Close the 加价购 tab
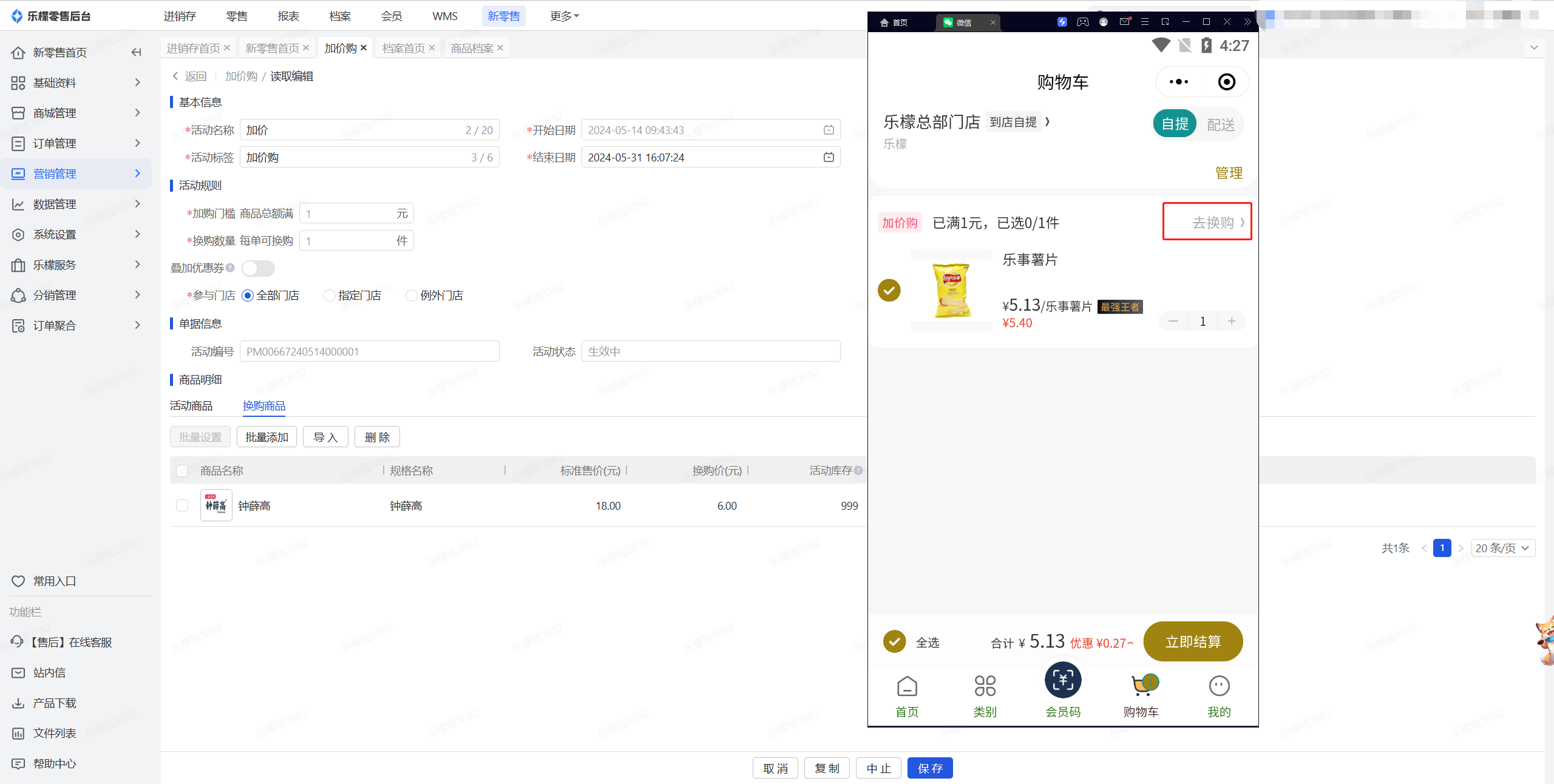This screenshot has height=784, width=1554. 364,48
